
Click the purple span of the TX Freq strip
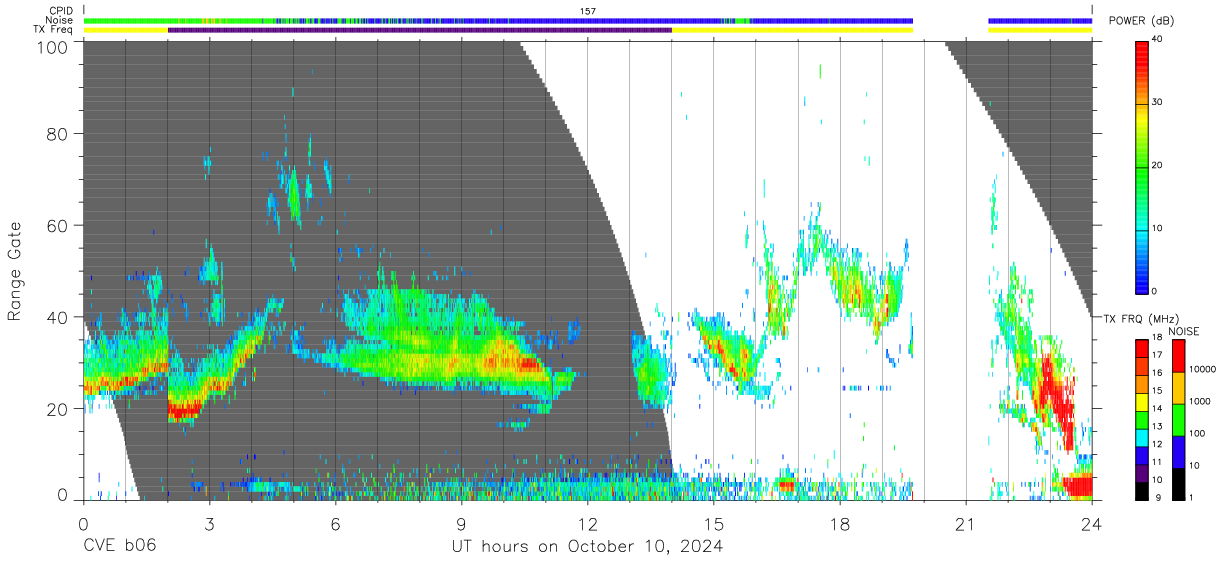[x=420, y=30]
